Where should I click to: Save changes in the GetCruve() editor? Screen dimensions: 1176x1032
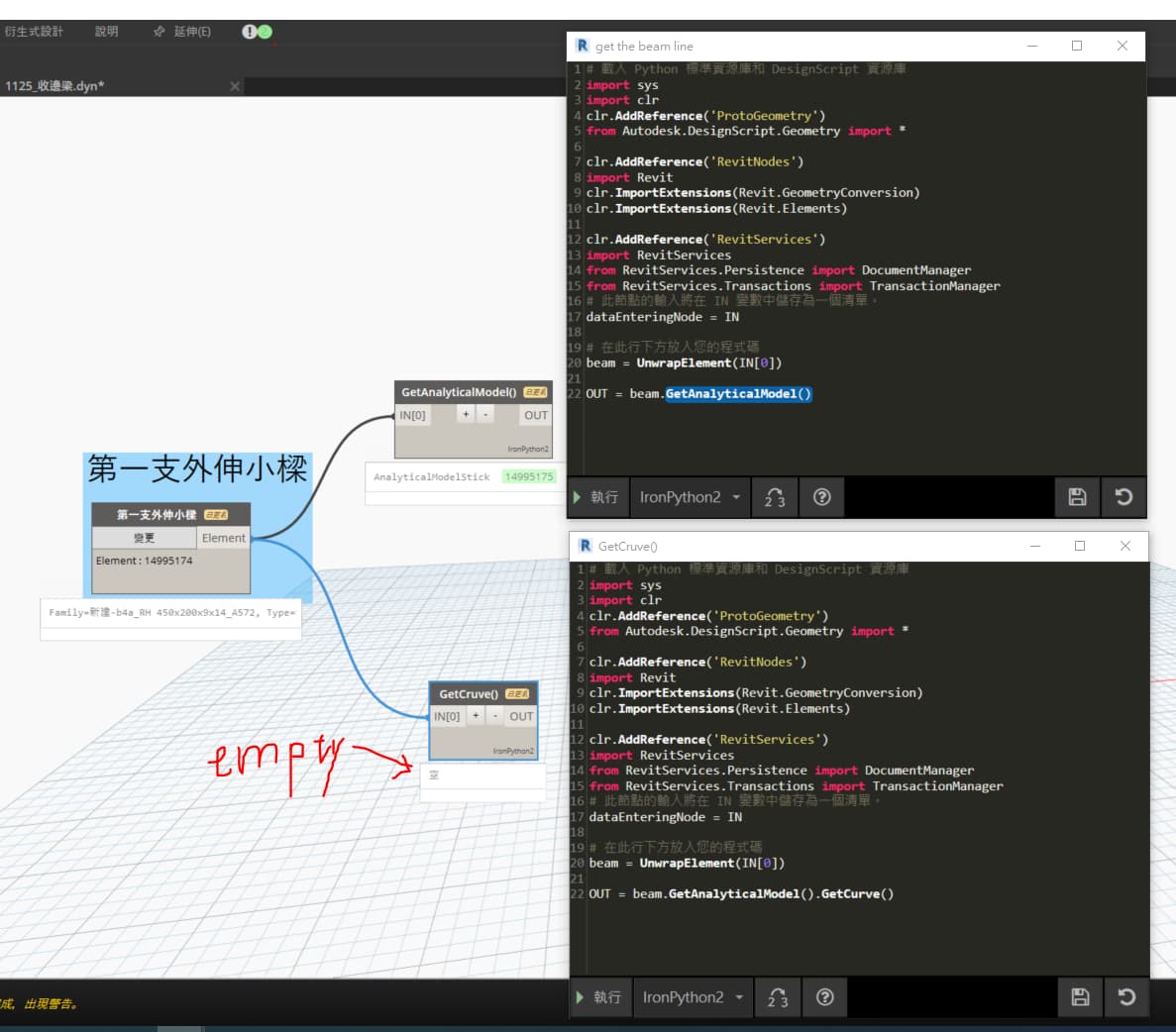pos(1080,996)
